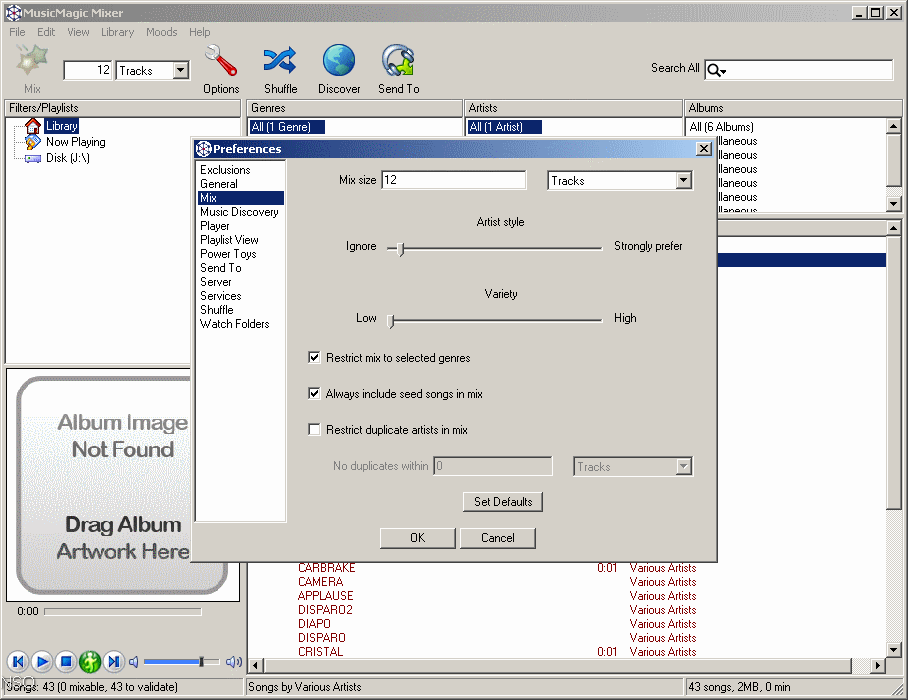Click the MusicMagic Mixer title bar icon
Viewport: 908px width, 700px height.
click(13, 12)
